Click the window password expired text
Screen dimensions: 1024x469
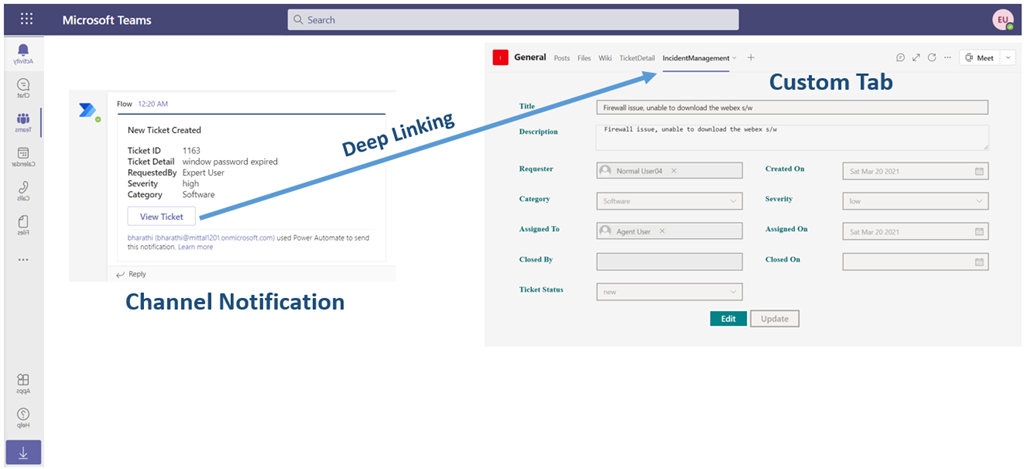coord(230,161)
